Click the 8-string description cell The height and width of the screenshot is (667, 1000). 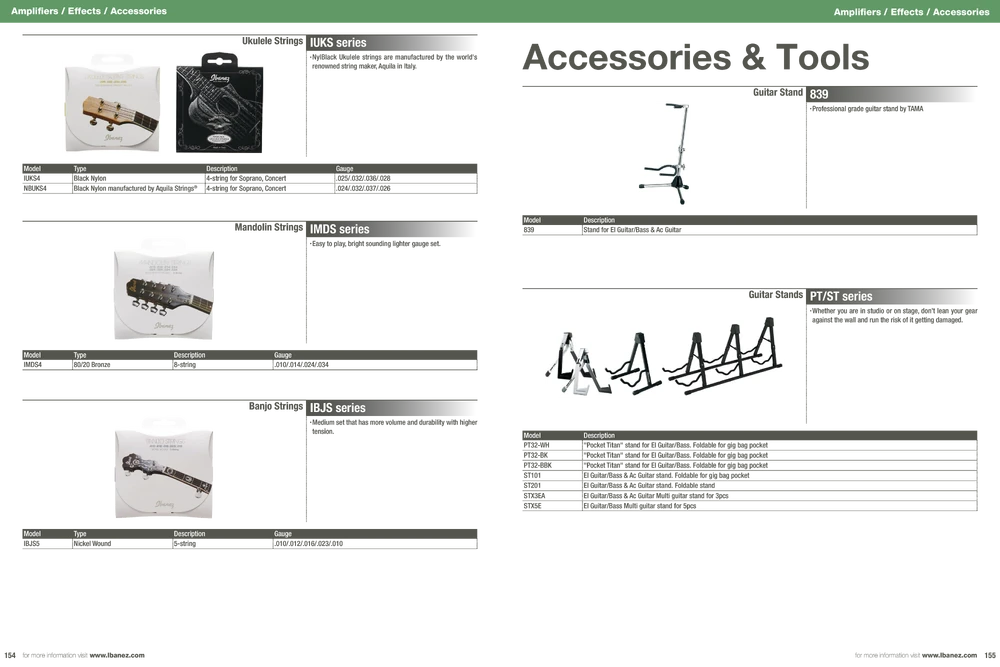pyautogui.click(x=223, y=365)
